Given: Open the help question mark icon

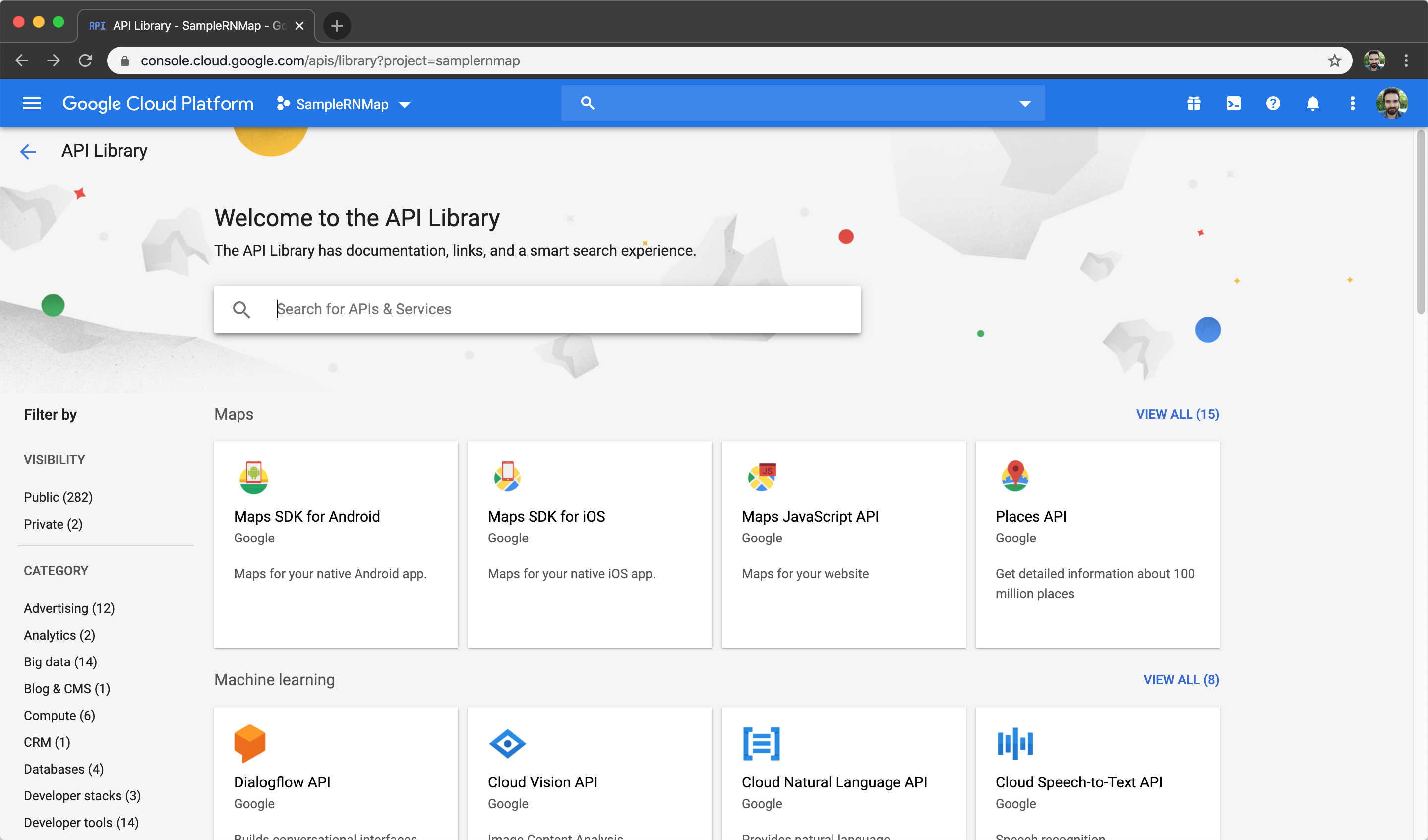Looking at the screenshot, I should coord(1273,103).
